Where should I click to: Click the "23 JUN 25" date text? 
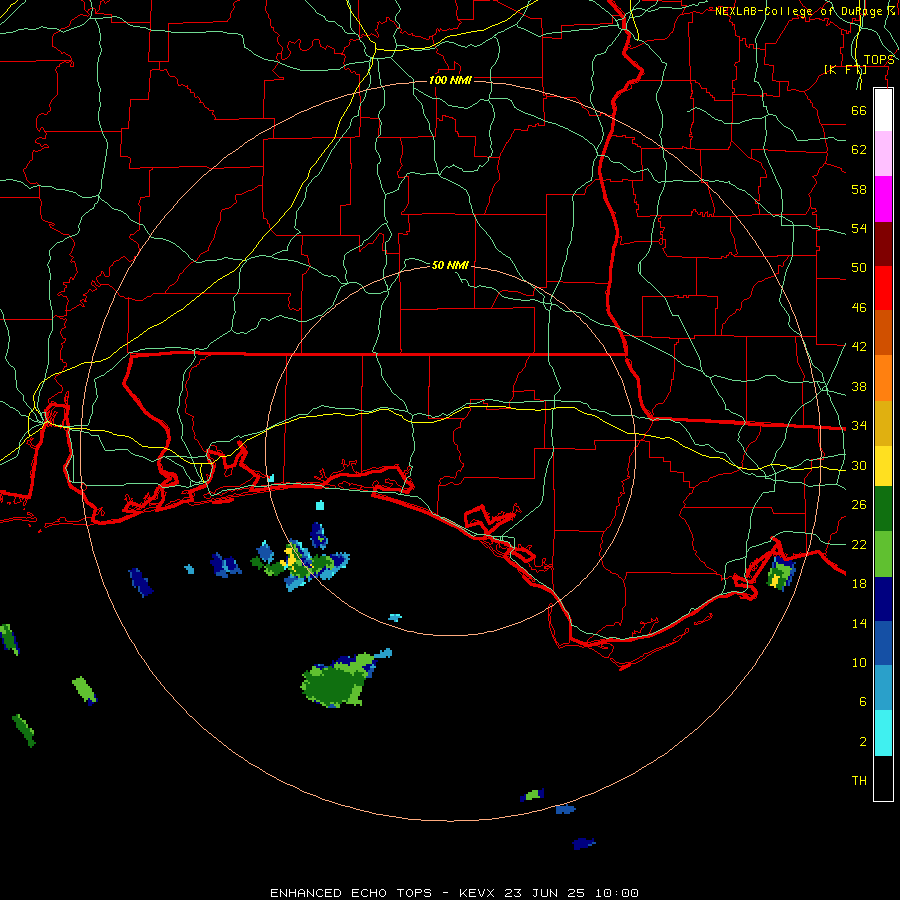coord(545,893)
